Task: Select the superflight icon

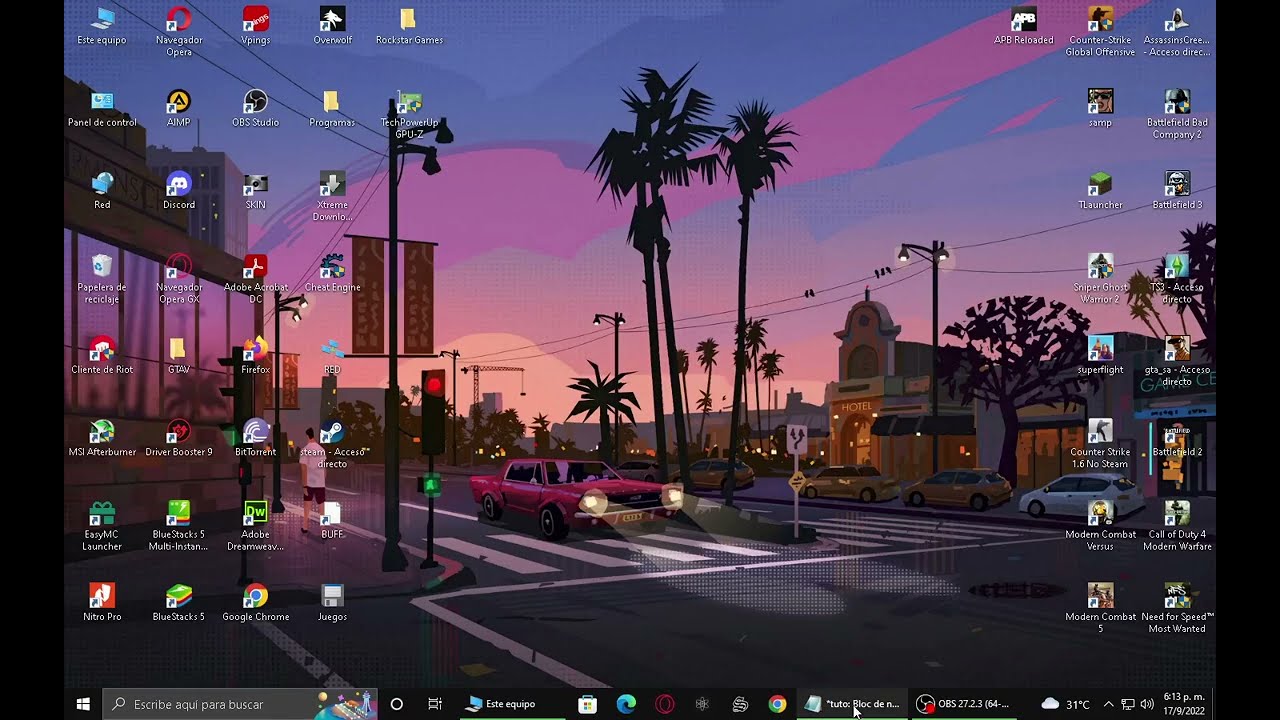Action: pyautogui.click(x=1100, y=355)
